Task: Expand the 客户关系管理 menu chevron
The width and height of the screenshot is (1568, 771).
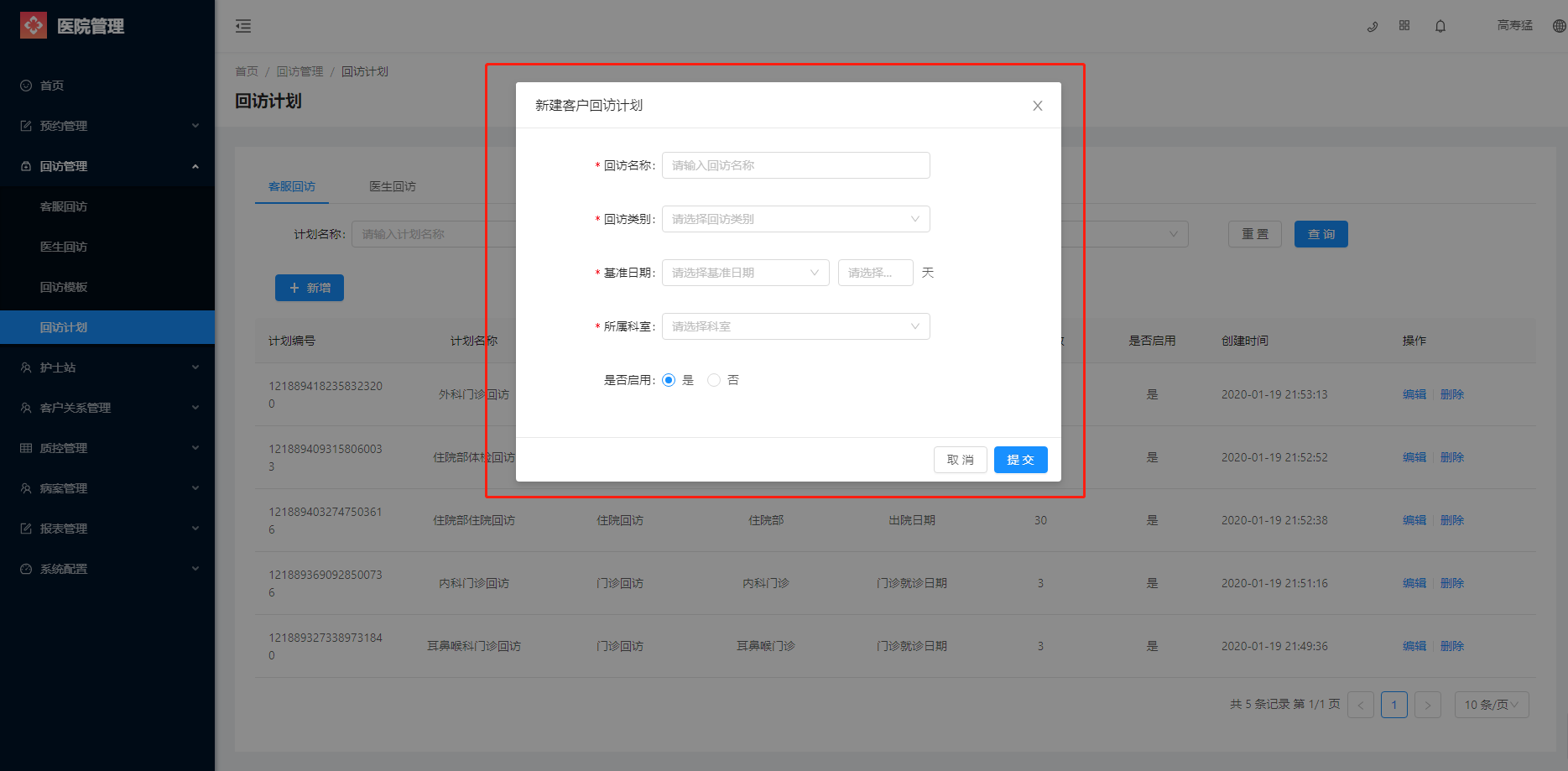Action: coord(195,408)
